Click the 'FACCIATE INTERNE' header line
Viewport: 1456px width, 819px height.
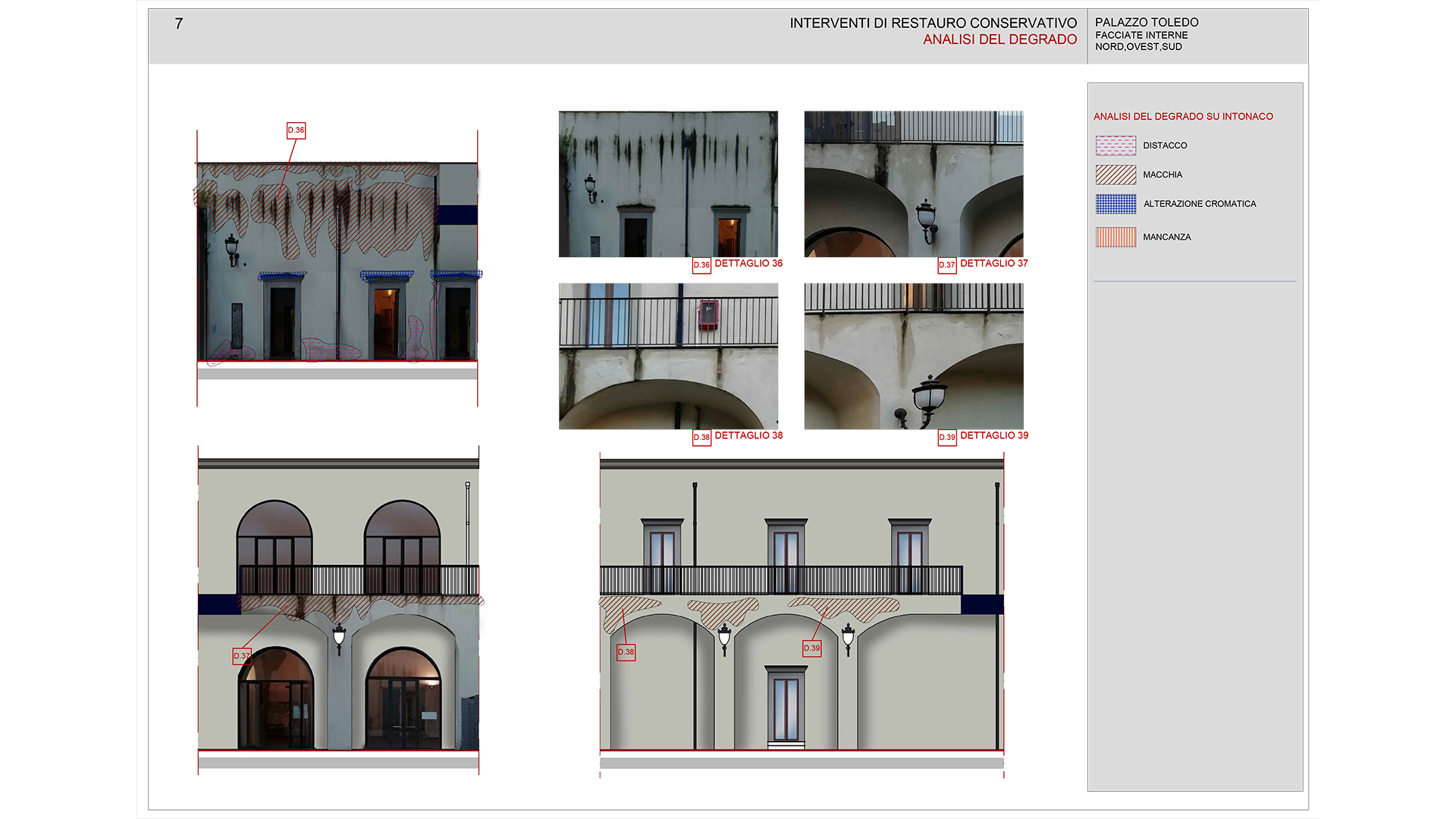tap(1141, 35)
